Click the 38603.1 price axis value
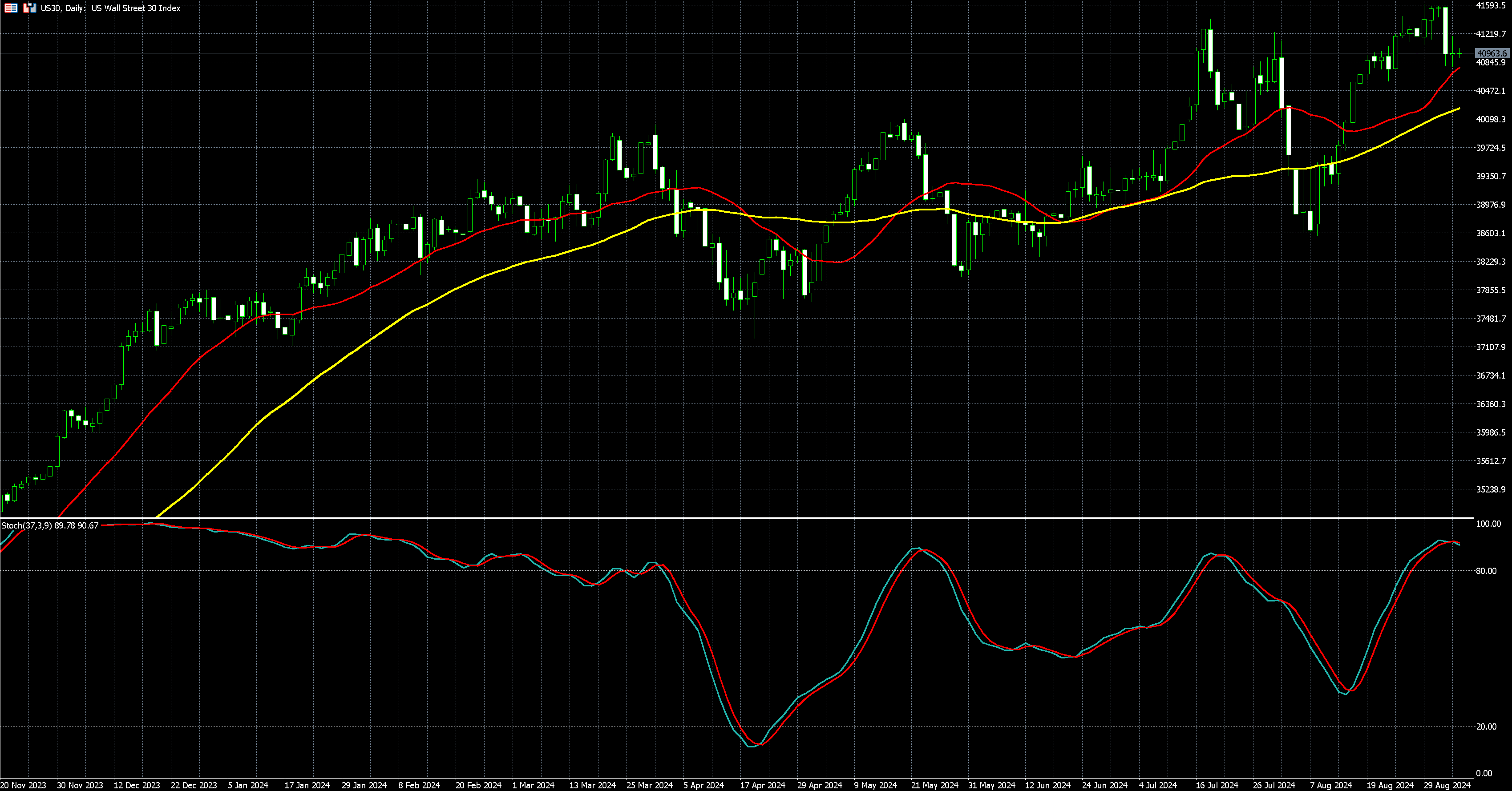 pos(1491,234)
